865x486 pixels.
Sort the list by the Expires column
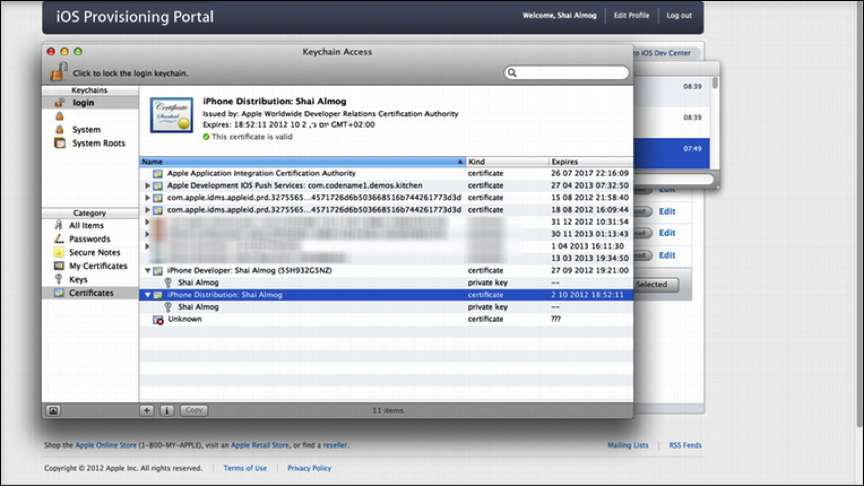[591, 162]
